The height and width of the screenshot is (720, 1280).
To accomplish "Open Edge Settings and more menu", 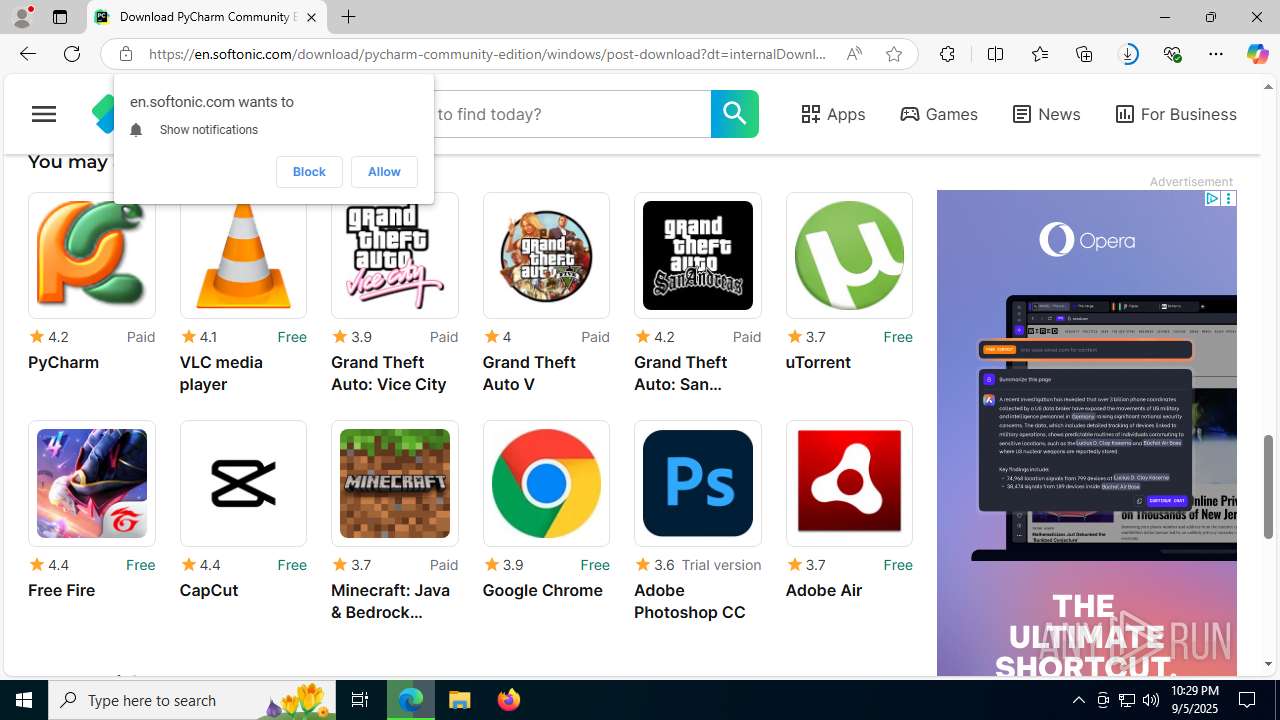I will click(x=1216, y=54).
